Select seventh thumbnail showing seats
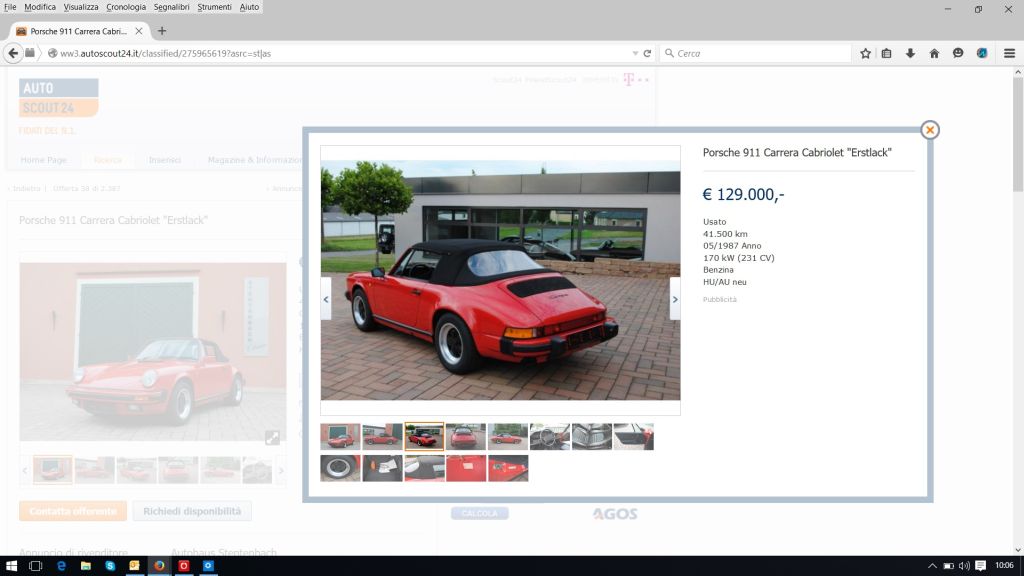This screenshot has width=1024, height=576. [x=592, y=436]
